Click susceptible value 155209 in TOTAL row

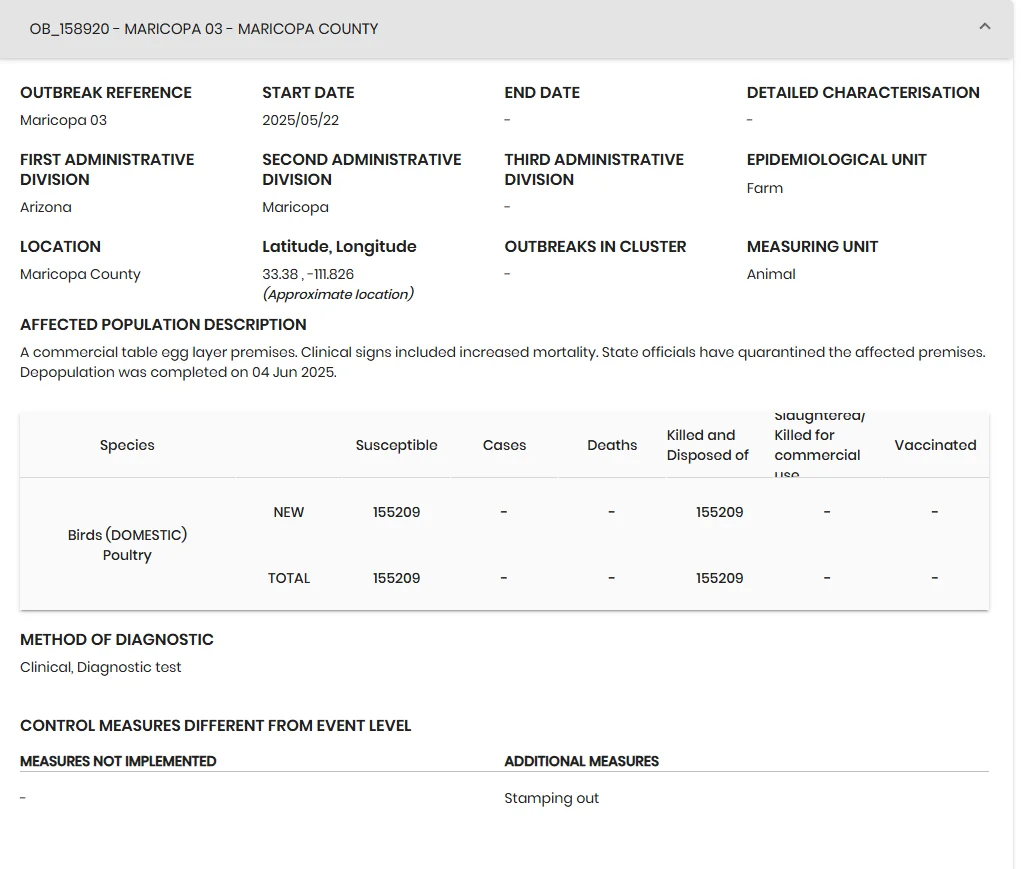click(x=396, y=579)
